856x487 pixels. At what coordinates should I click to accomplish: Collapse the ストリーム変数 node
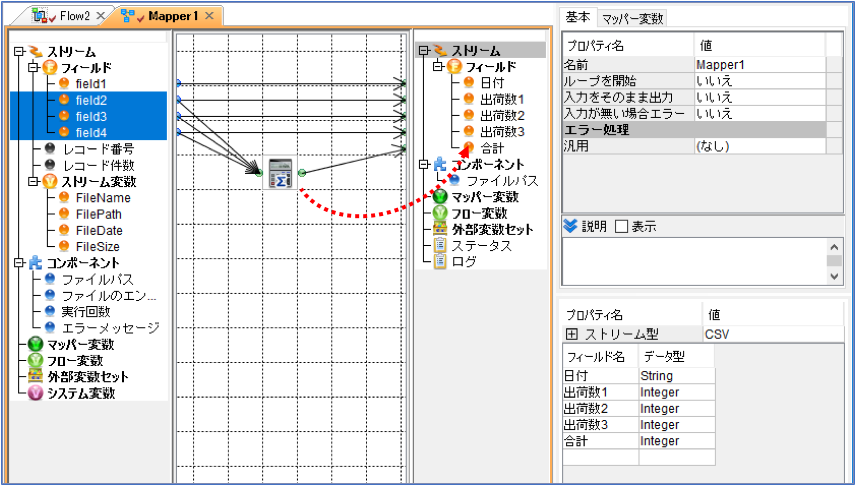click(x=34, y=181)
